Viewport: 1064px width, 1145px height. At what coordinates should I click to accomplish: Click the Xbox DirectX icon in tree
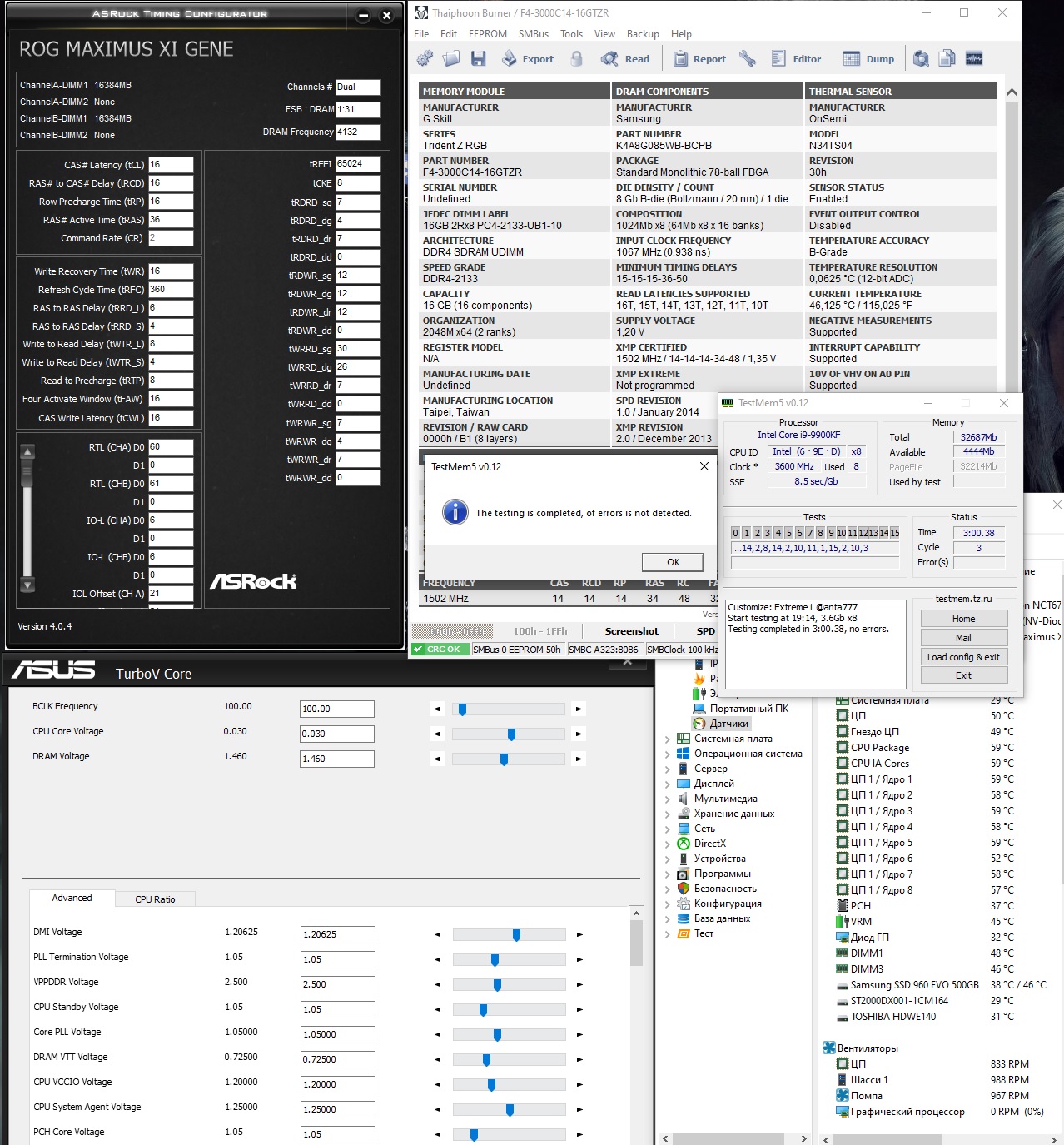(684, 844)
